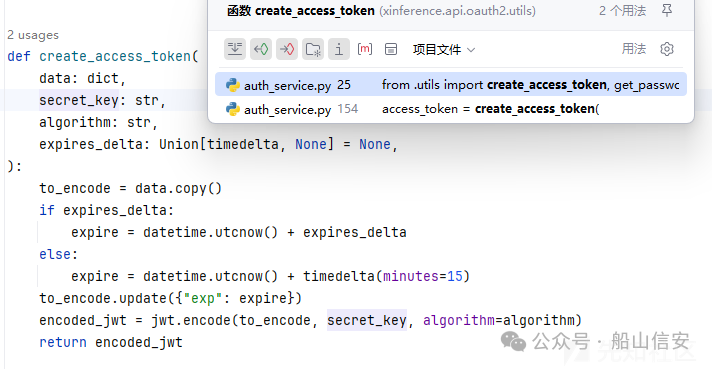Screen dimensions: 712x369
Task: Click the 'algorithm: str,' parameter line
Action: pyautogui.click(x=98, y=123)
